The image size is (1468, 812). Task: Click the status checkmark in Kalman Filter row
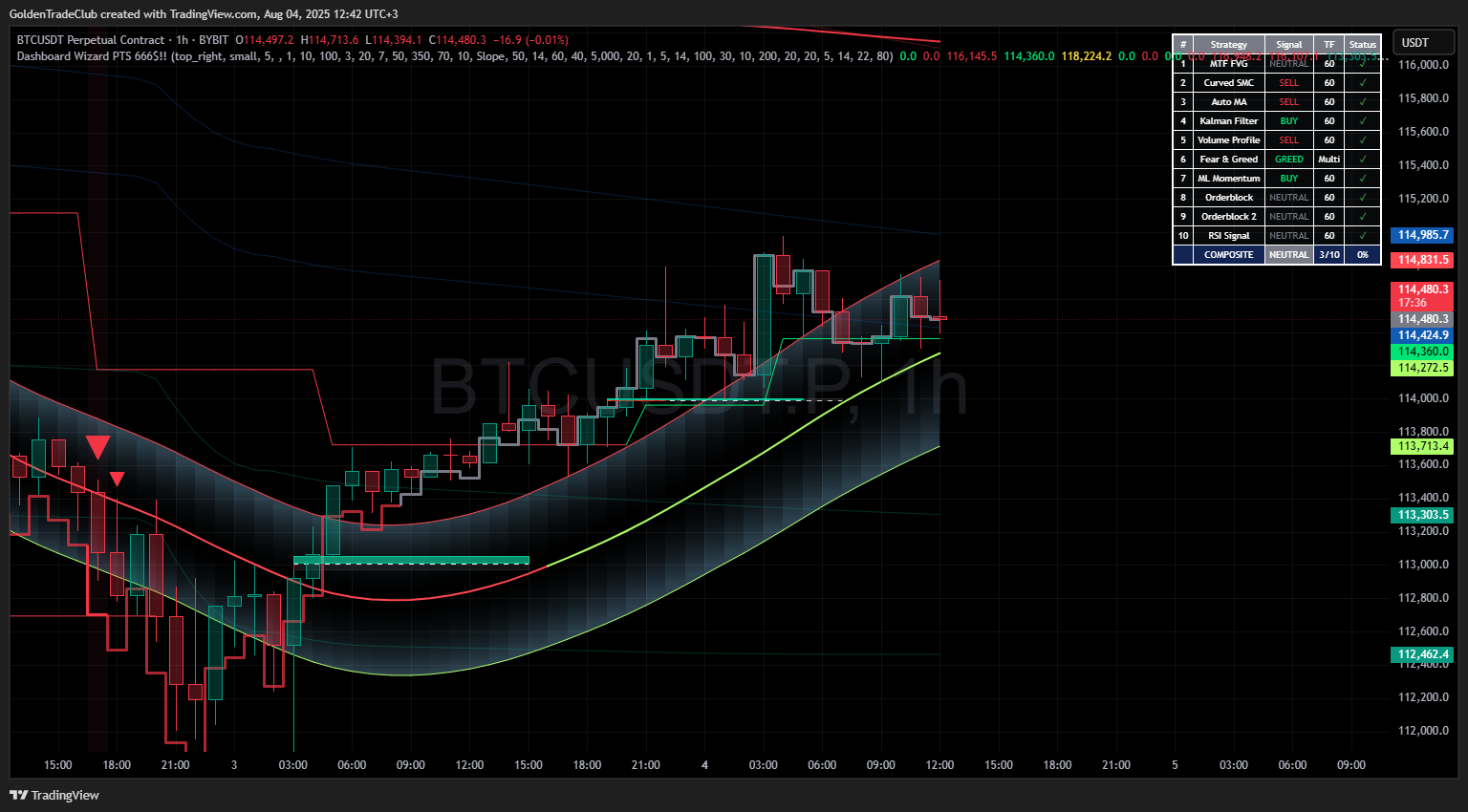[1363, 121]
